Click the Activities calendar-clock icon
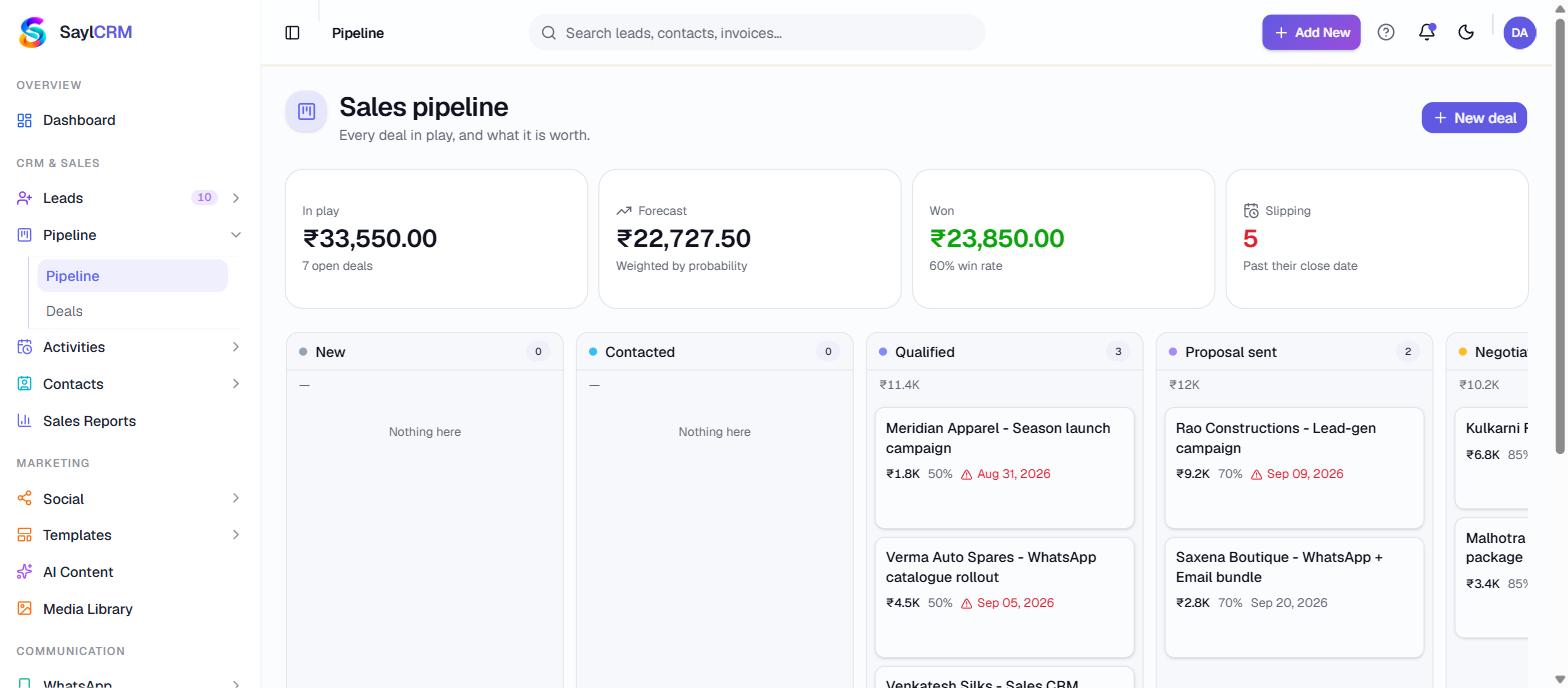This screenshot has width=1568, height=688. pos(24,347)
